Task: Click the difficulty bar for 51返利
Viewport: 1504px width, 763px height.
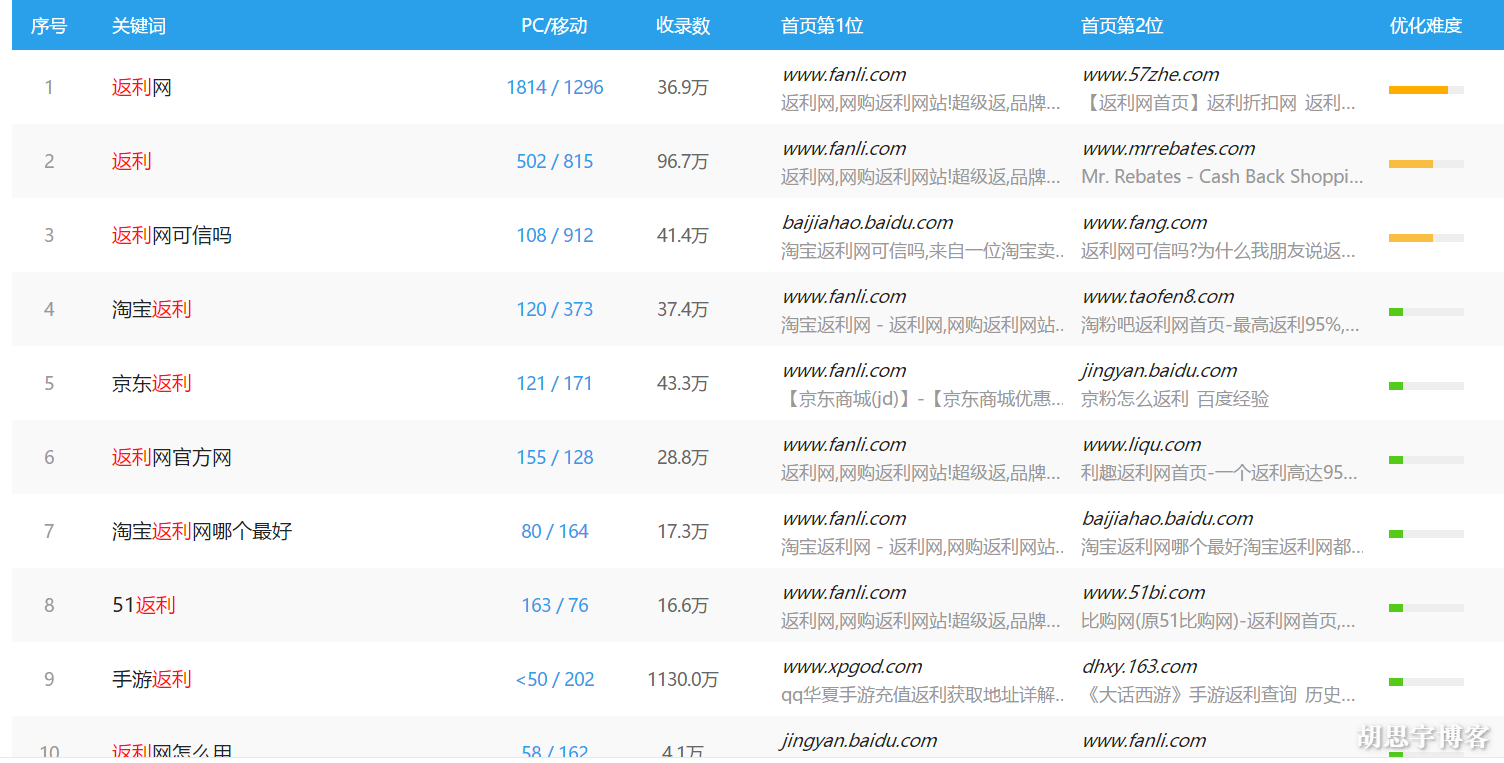Action: tap(1426, 608)
